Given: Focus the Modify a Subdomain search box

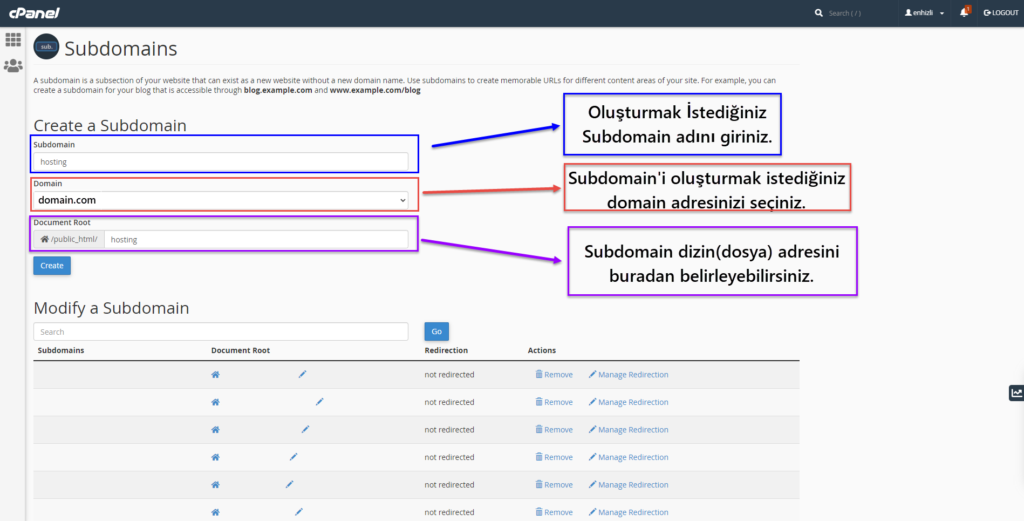Looking at the screenshot, I should [x=220, y=331].
